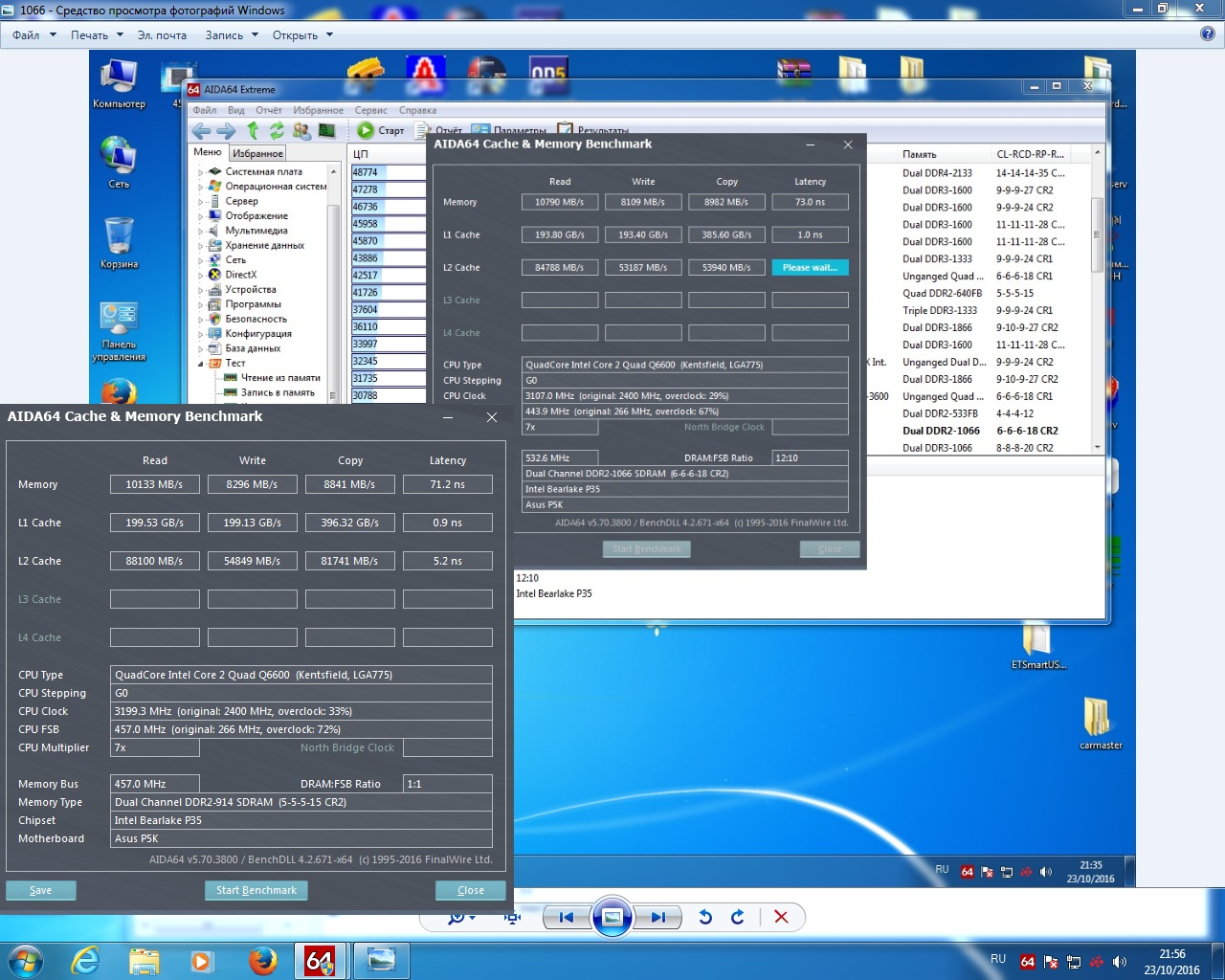The image size is (1225, 980).
Task: Click Close in the rear benchmark dialog
Action: click(x=830, y=549)
